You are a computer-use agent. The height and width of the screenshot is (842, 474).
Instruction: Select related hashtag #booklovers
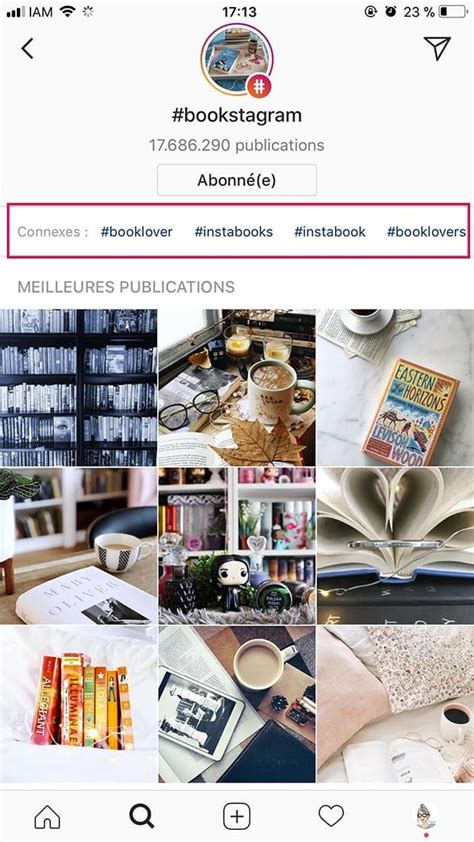click(x=426, y=232)
